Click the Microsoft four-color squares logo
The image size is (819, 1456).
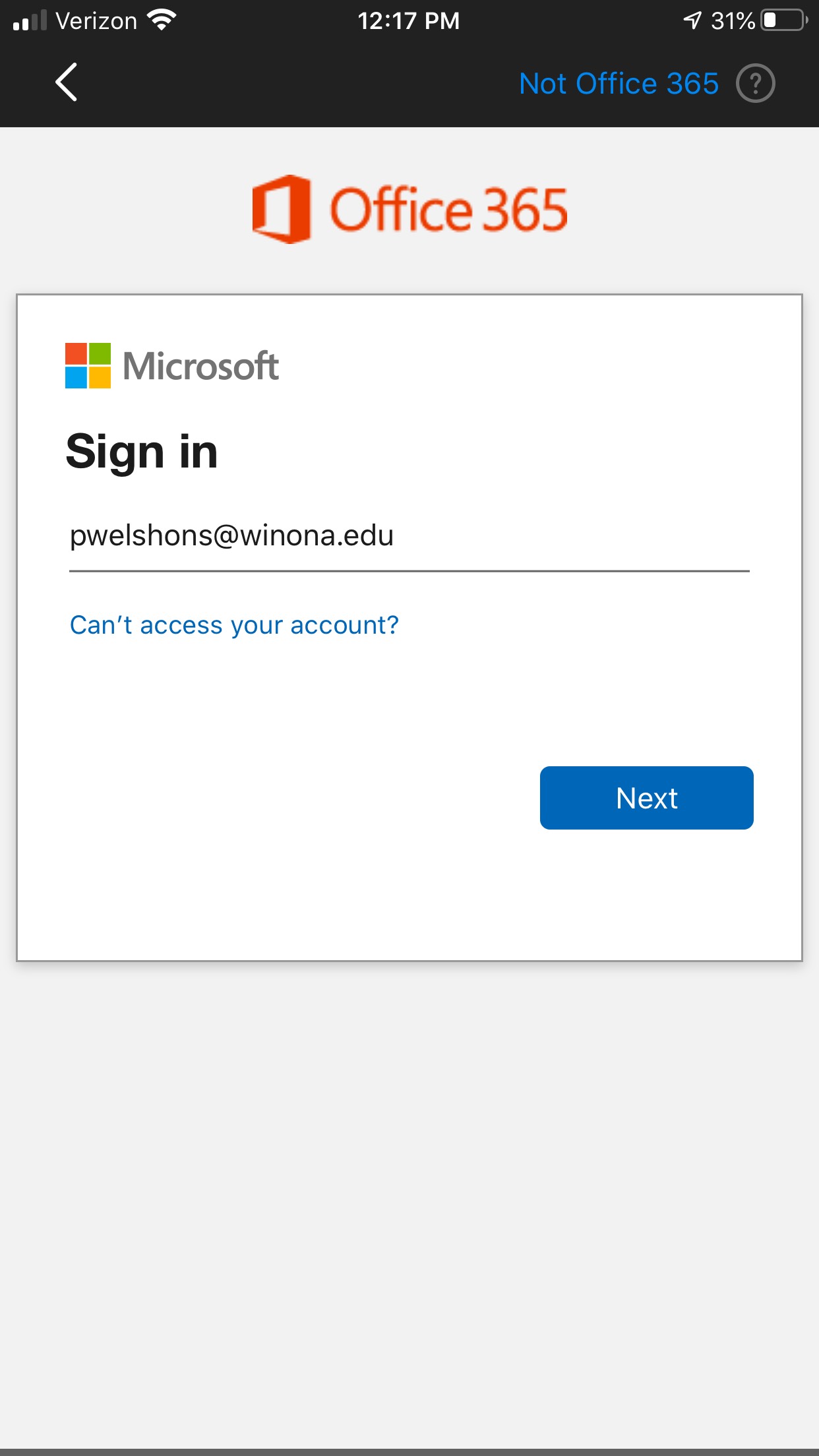(88, 365)
